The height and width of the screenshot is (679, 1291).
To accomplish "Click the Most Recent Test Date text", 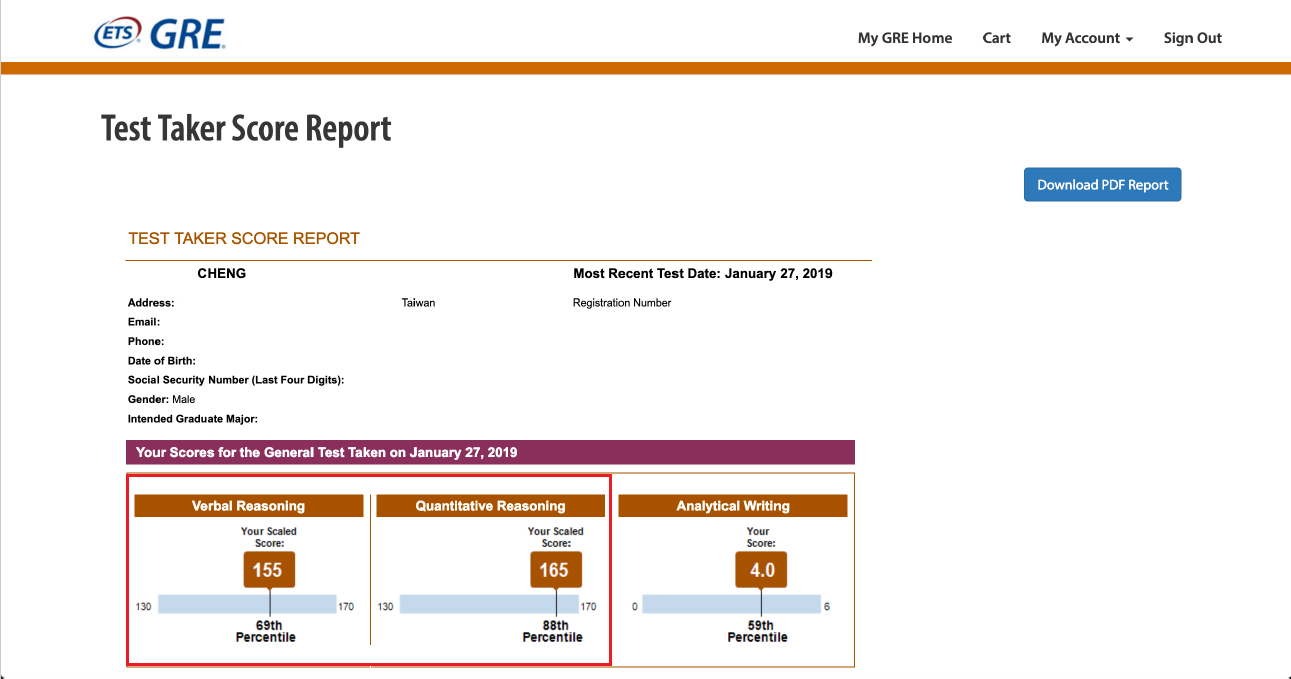I will pos(703,273).
